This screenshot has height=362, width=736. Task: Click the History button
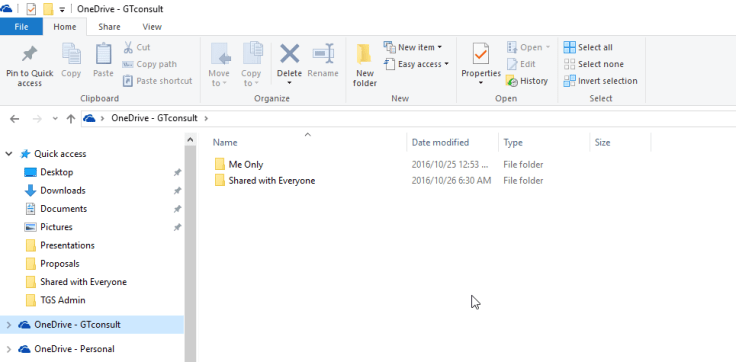coord(527,81)
